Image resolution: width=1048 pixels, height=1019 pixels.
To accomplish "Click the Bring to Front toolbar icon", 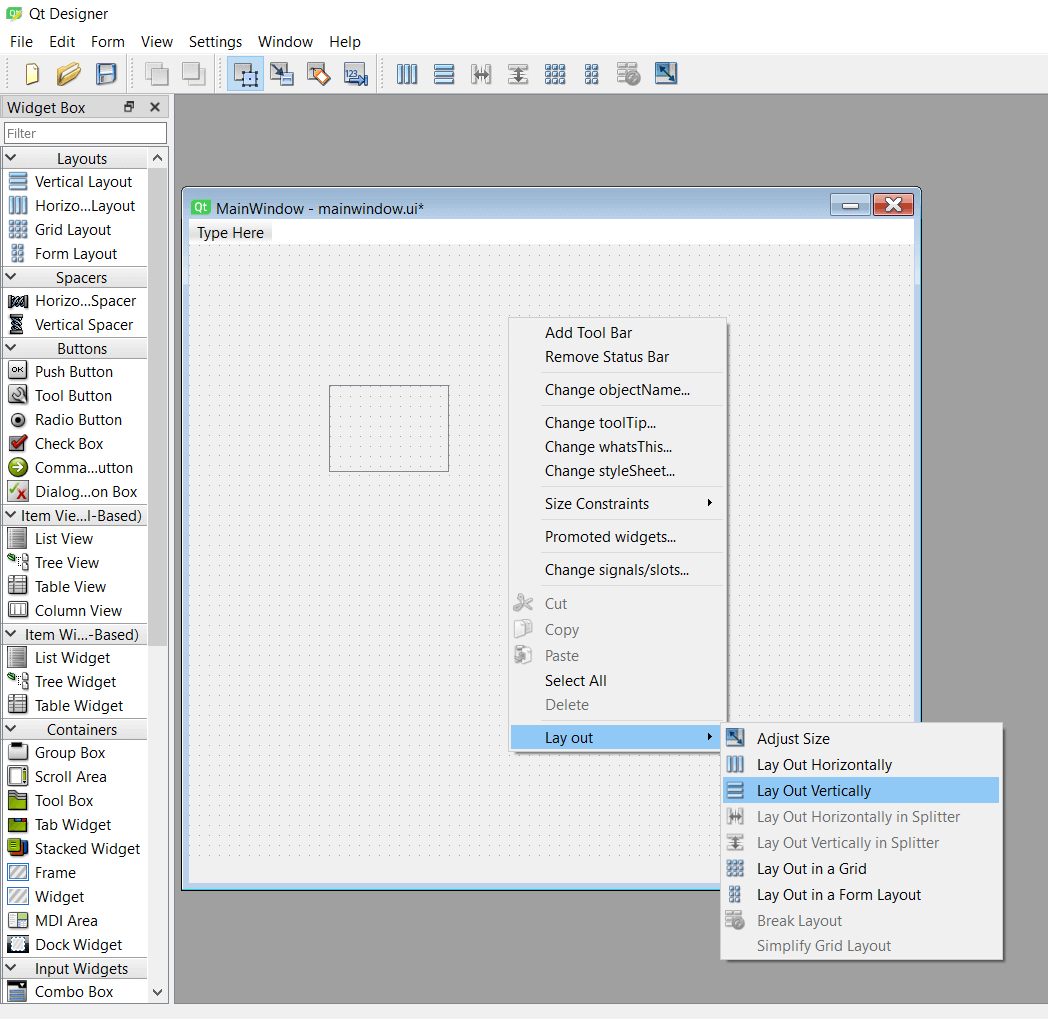I will coord(193,74).
